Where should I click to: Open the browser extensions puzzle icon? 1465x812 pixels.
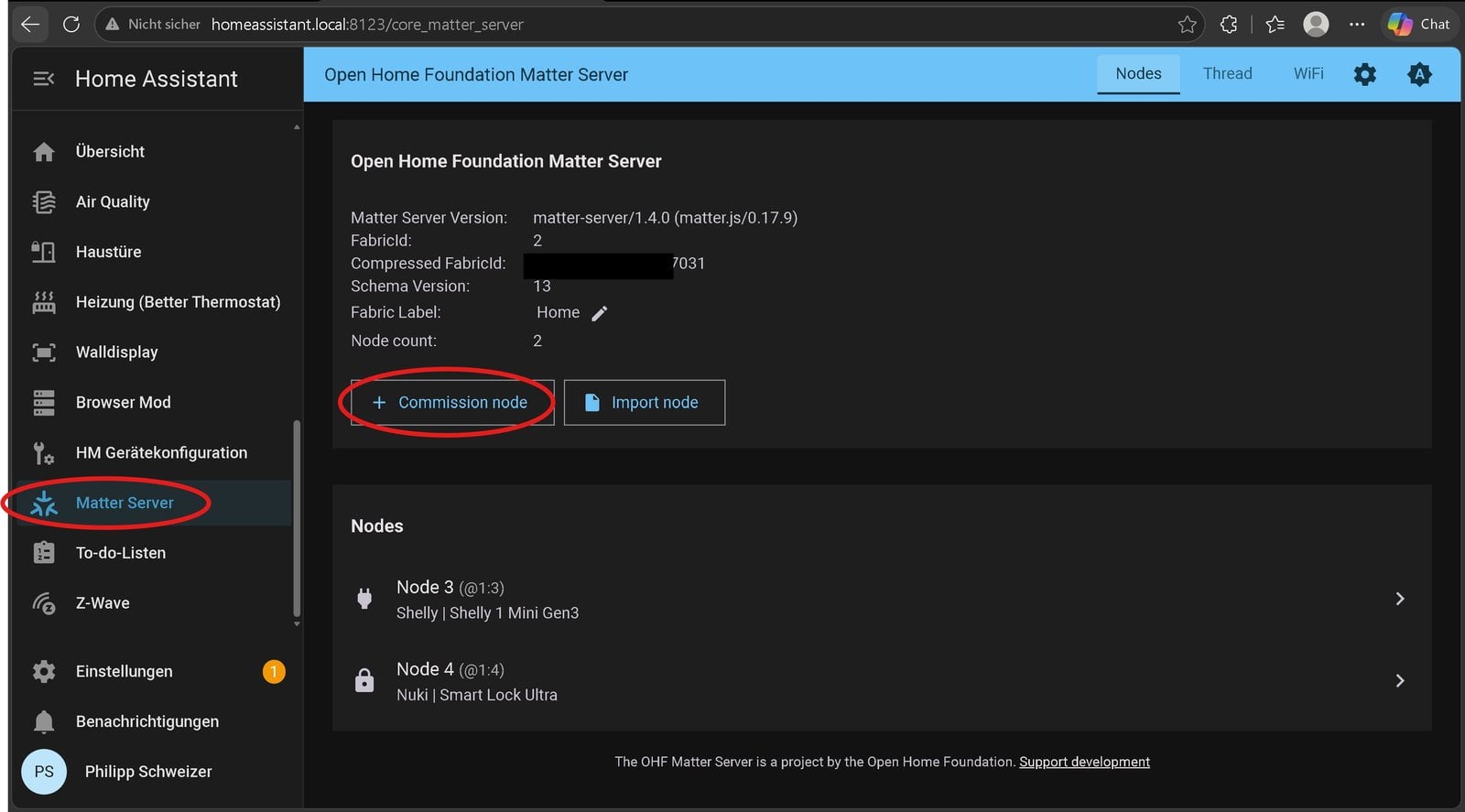point(1229,25)
